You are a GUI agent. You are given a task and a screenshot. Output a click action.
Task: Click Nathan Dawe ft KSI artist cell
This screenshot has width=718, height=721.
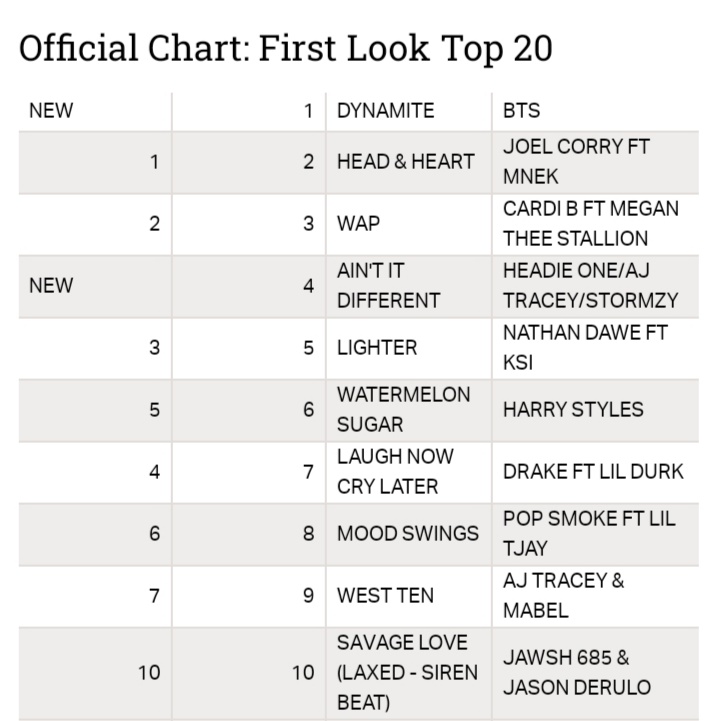coord(584,347)
